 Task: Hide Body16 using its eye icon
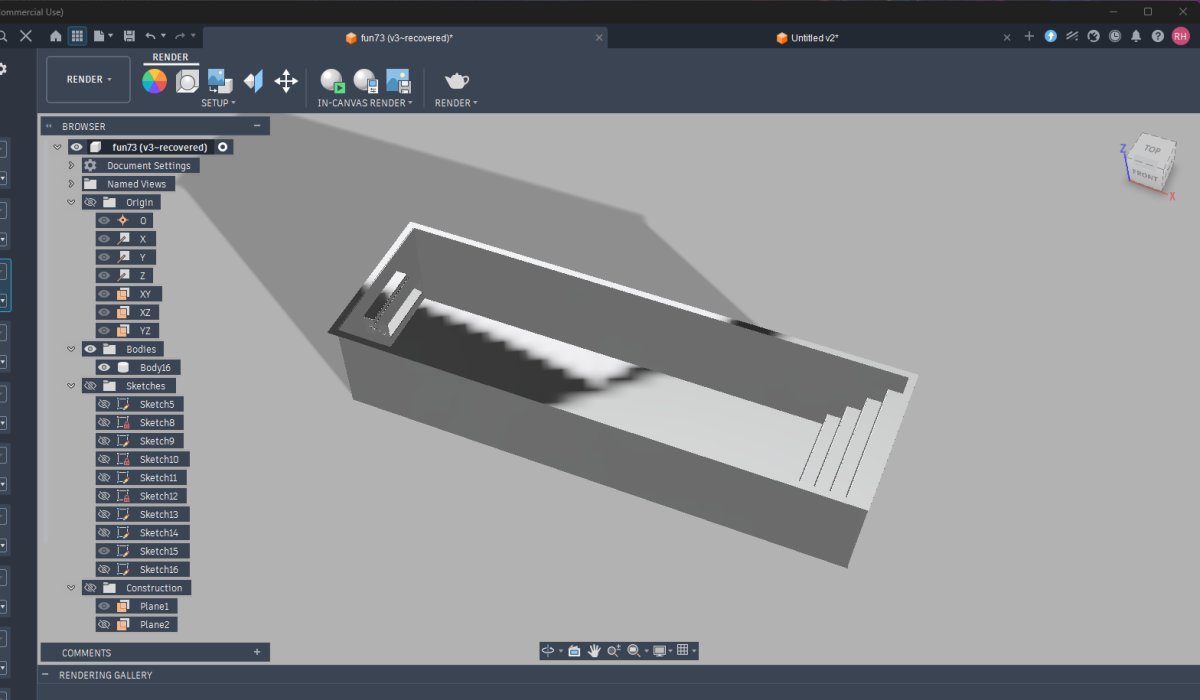click(104, 368)
